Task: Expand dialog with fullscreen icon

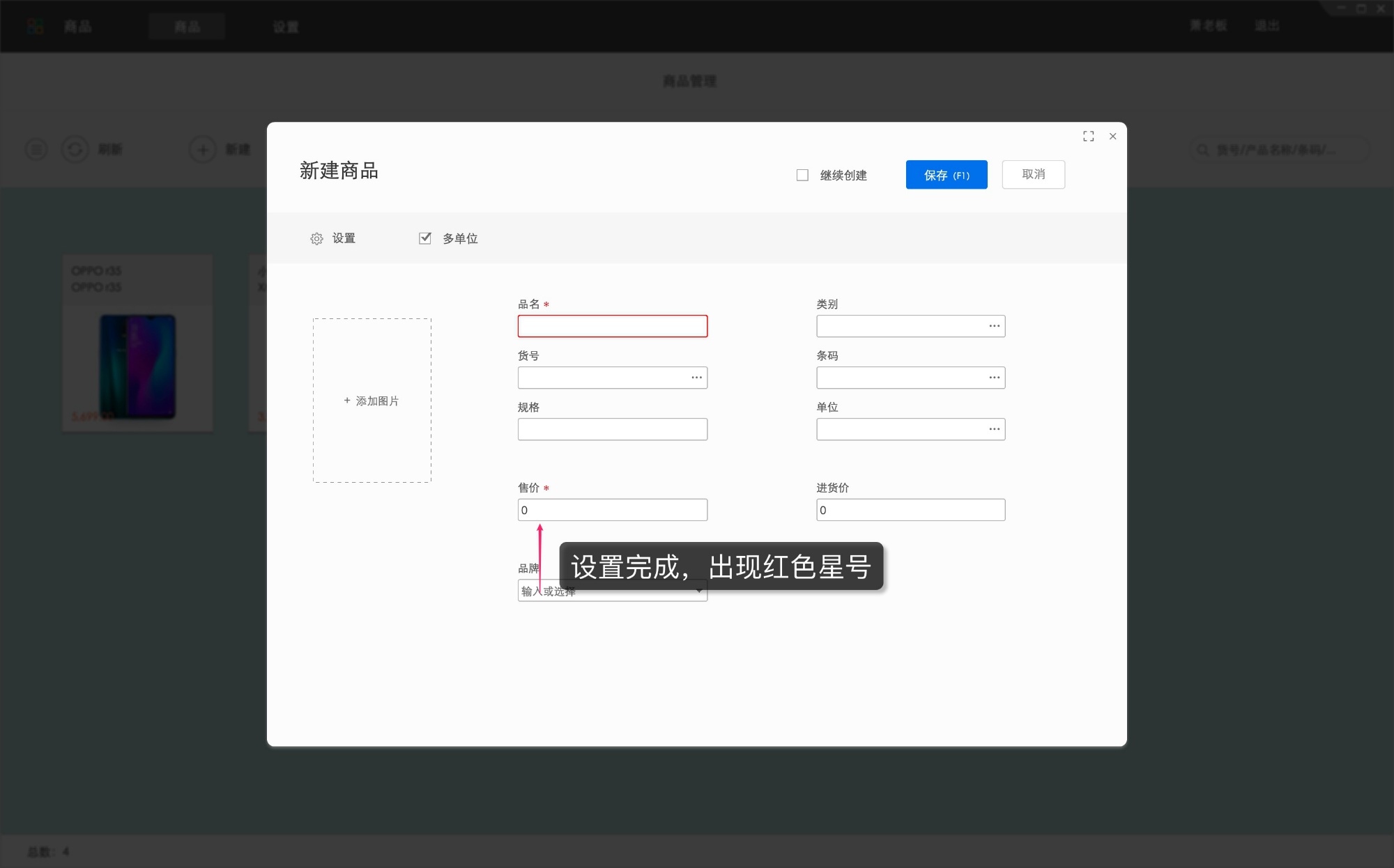Action: pyautogui.click(x=1088, y=137)
